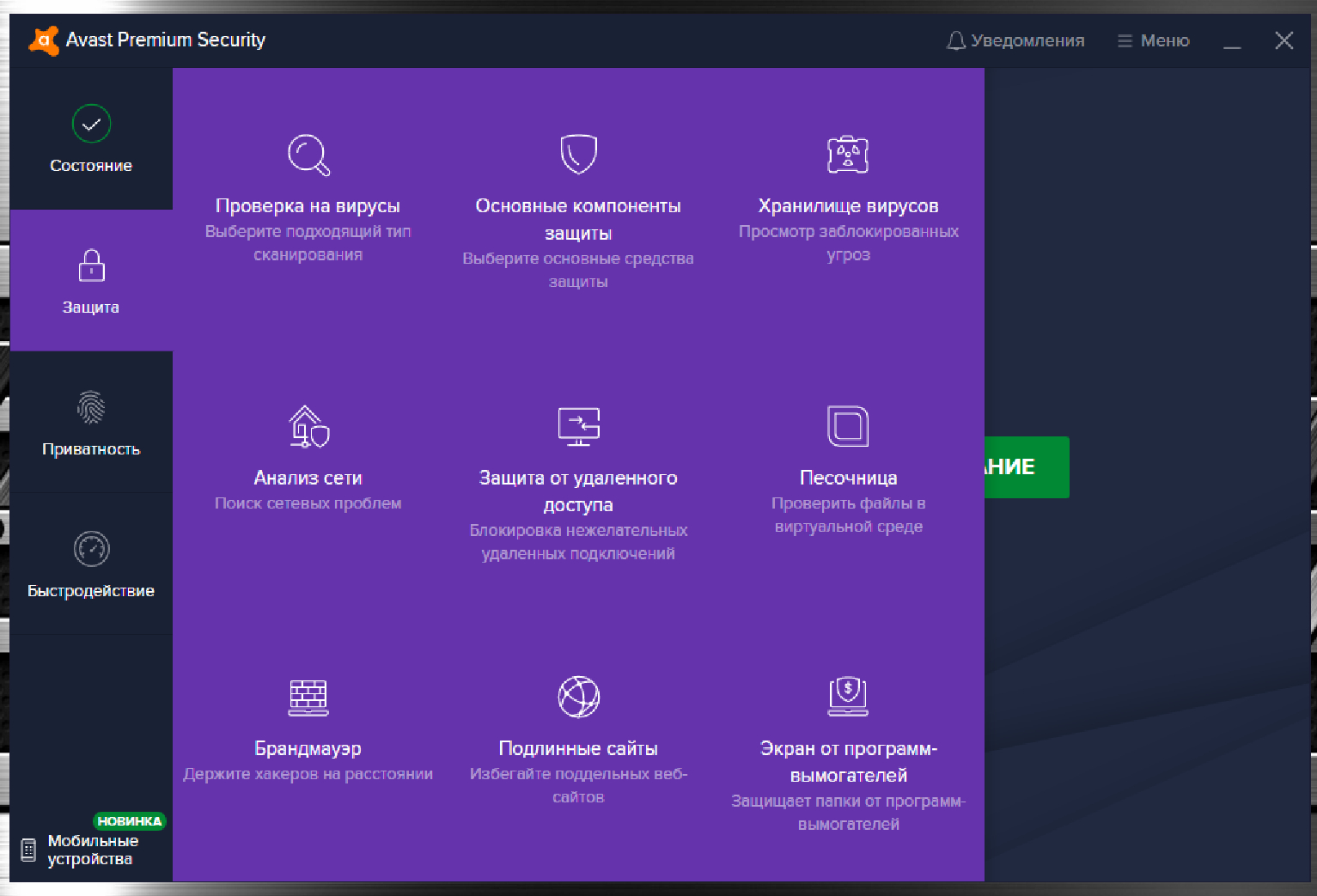Image resolution: width=1317 pixels, height=896 pixels.
Task: Open the Состояние status check icon
Action: click(91, 124)
